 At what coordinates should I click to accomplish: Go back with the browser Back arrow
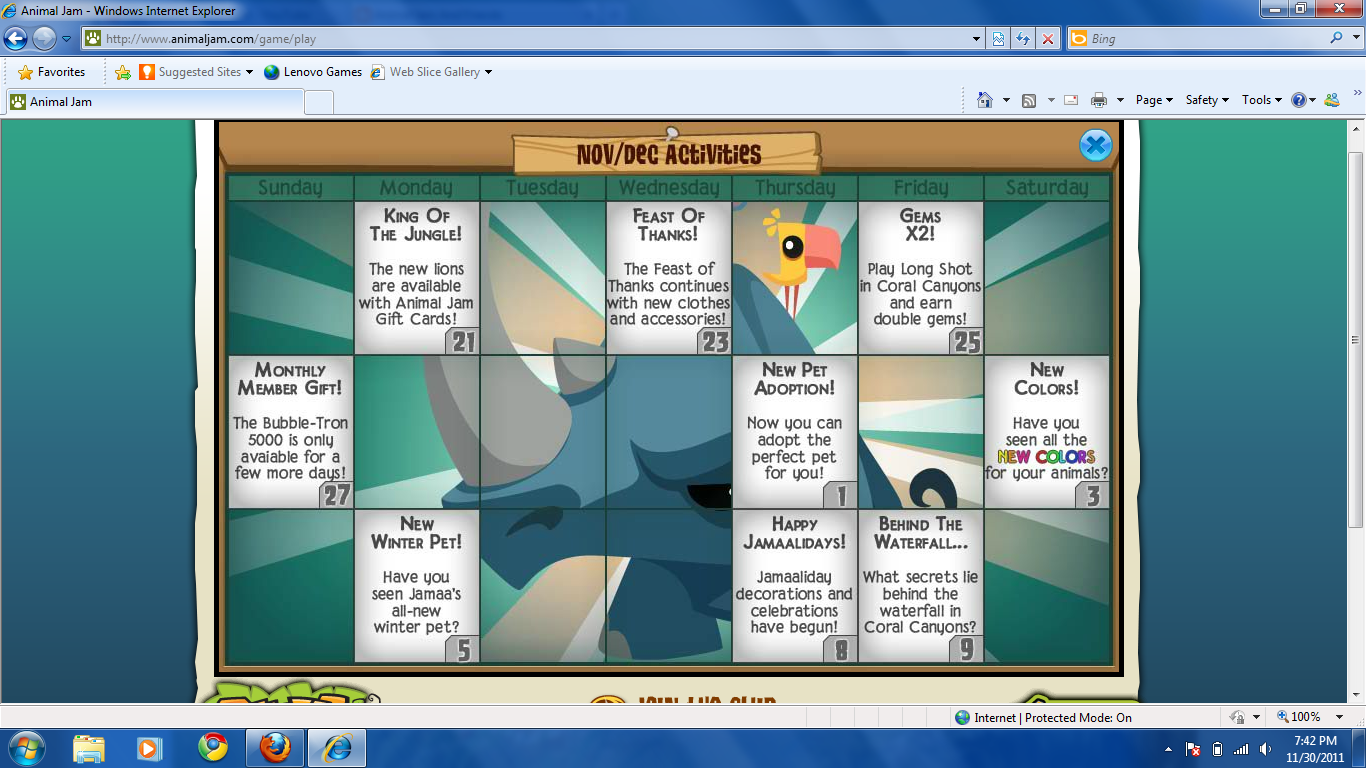click(x=15, y=39)
